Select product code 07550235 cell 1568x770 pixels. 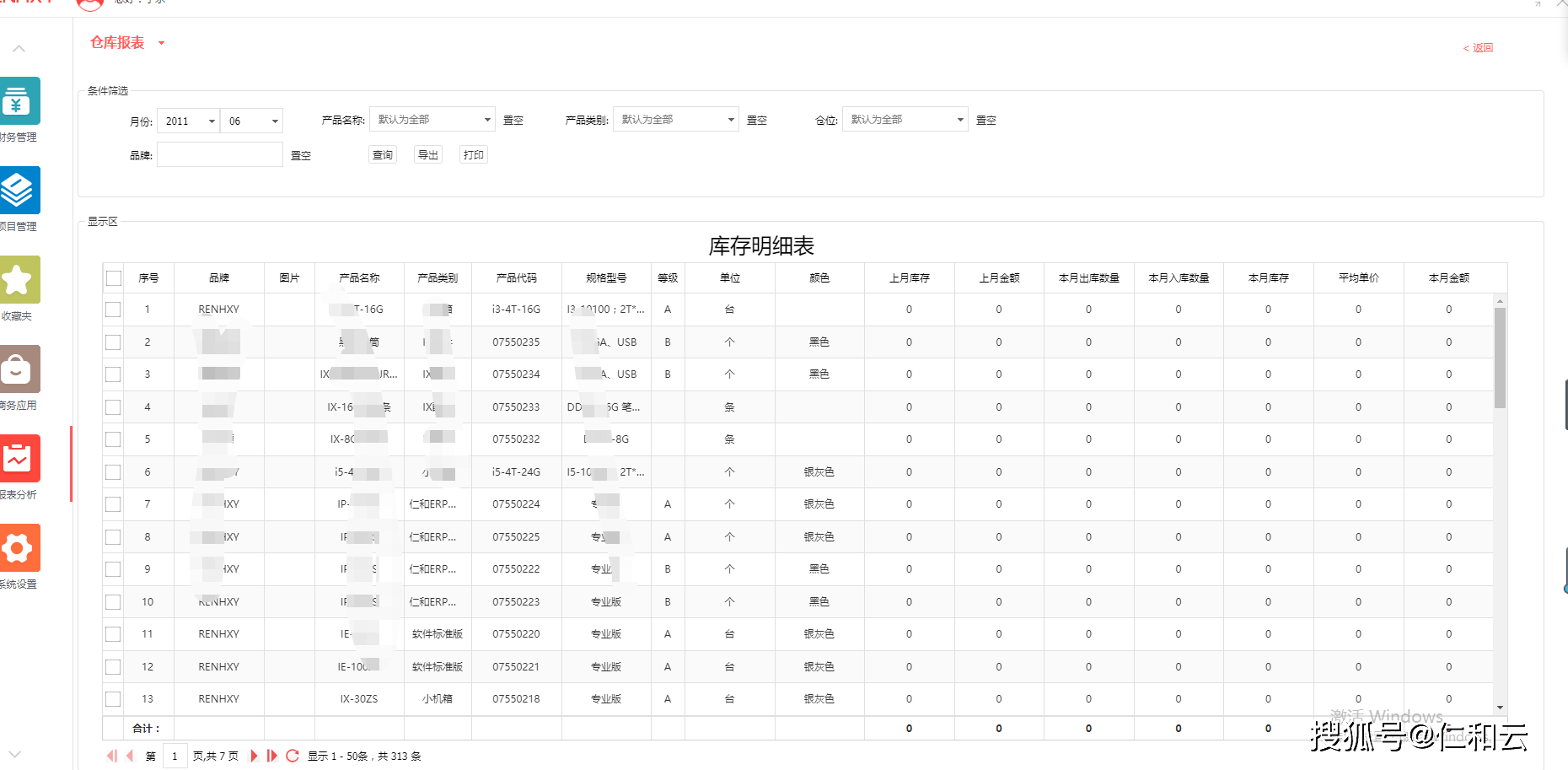point(517,342)
